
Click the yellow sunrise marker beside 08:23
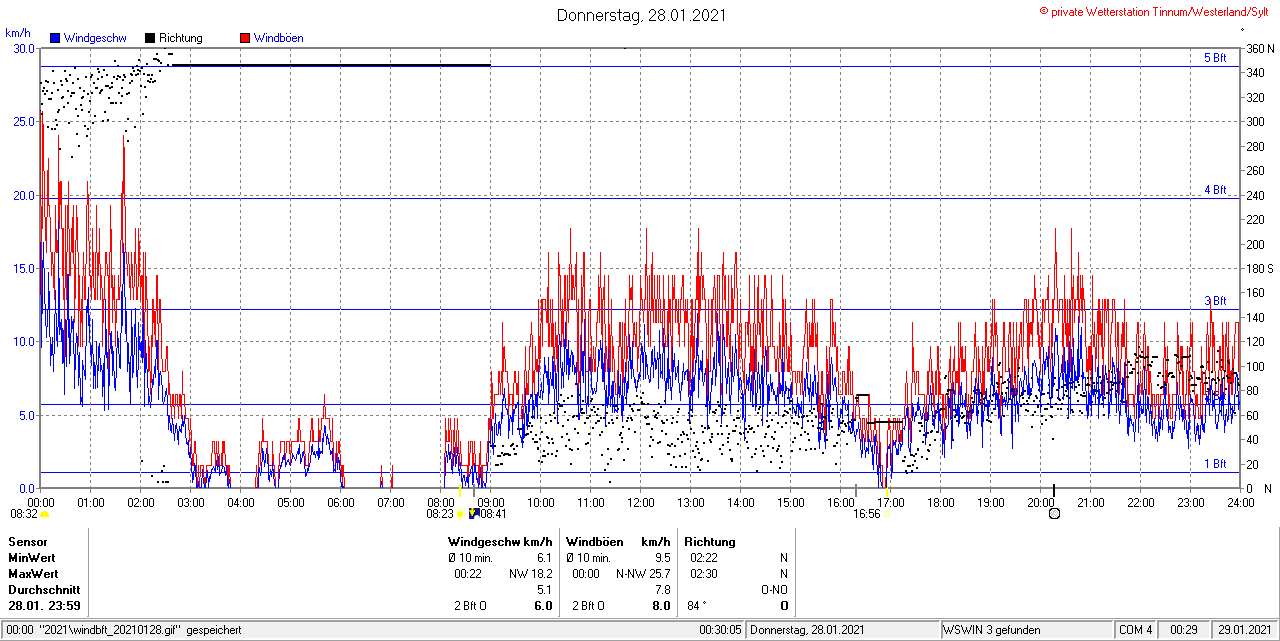tap(460, 514)
